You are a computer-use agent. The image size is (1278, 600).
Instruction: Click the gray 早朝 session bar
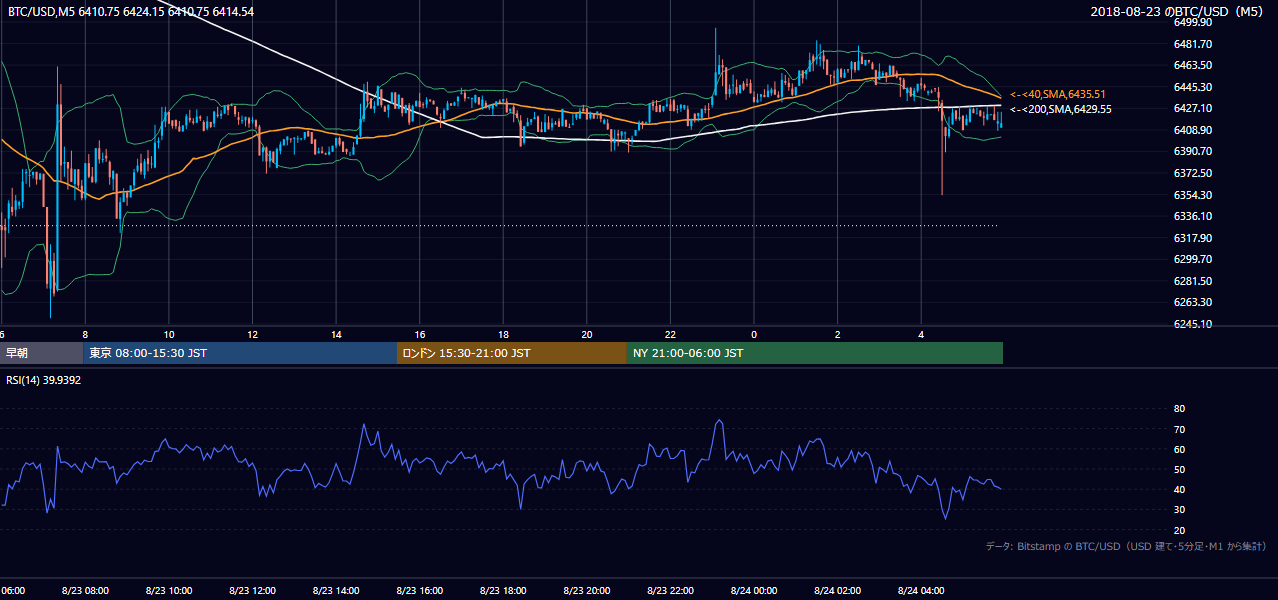[41, 353]
